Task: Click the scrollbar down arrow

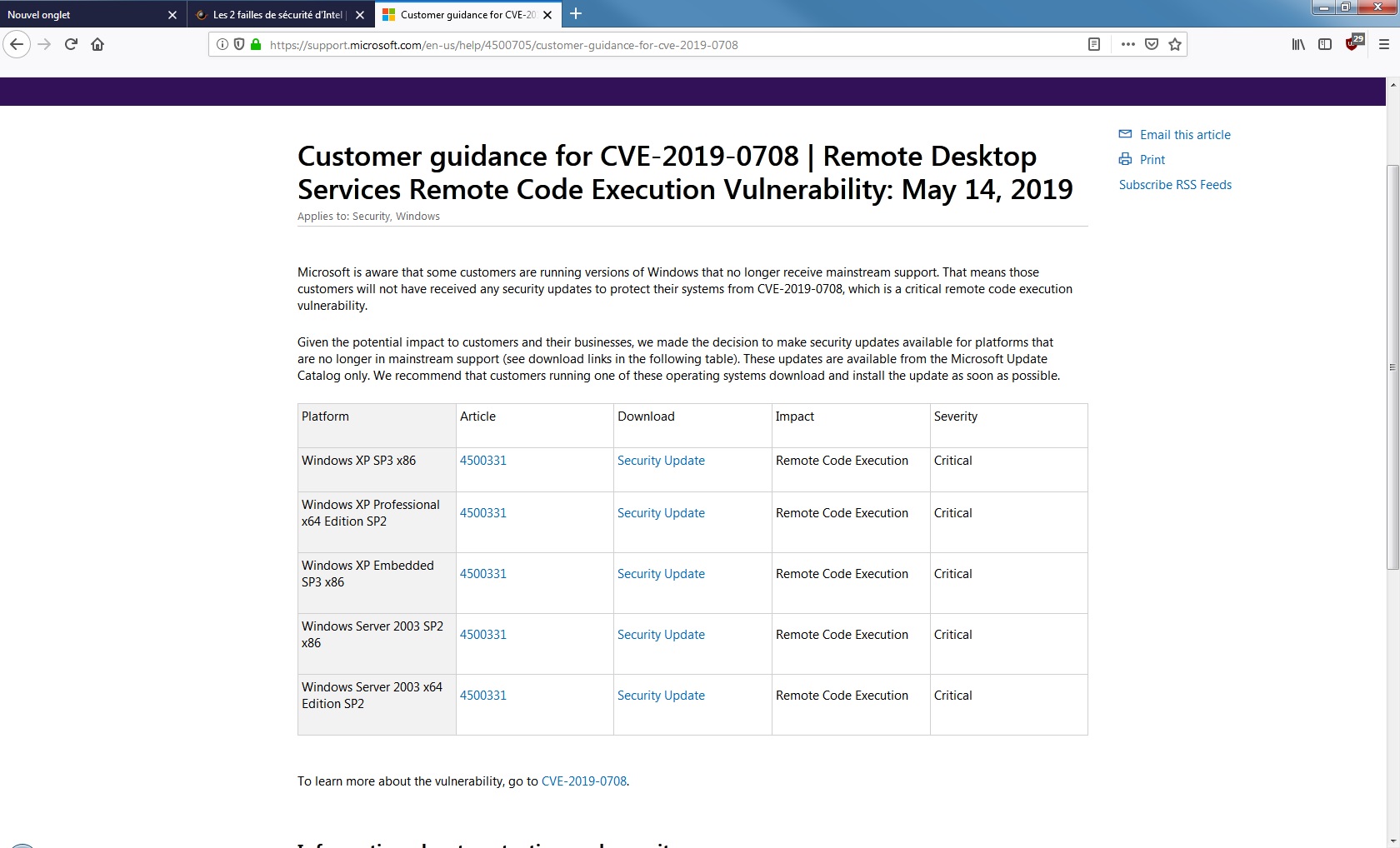Action: pyautogui.click(x=1392, y=841)
